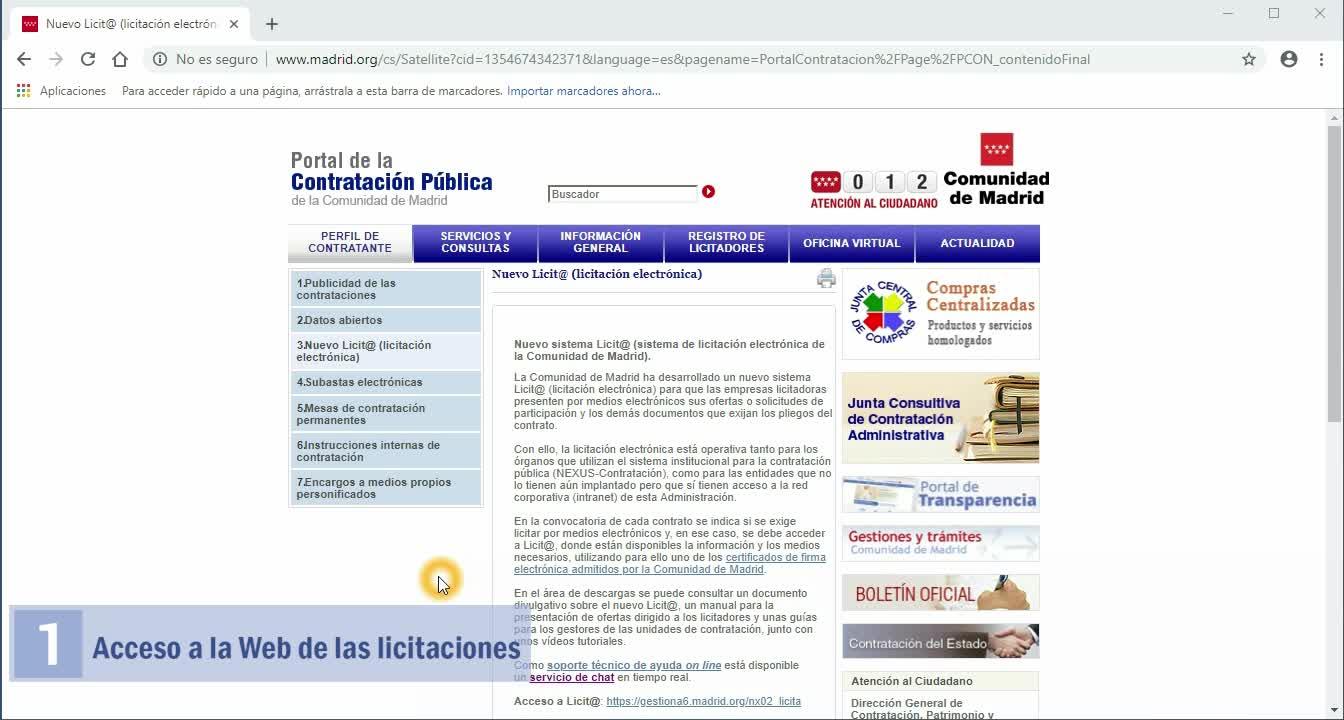
Task: Select '1.Publicidad de las contrataciones' in sidebar
Action: click(386, 289)
